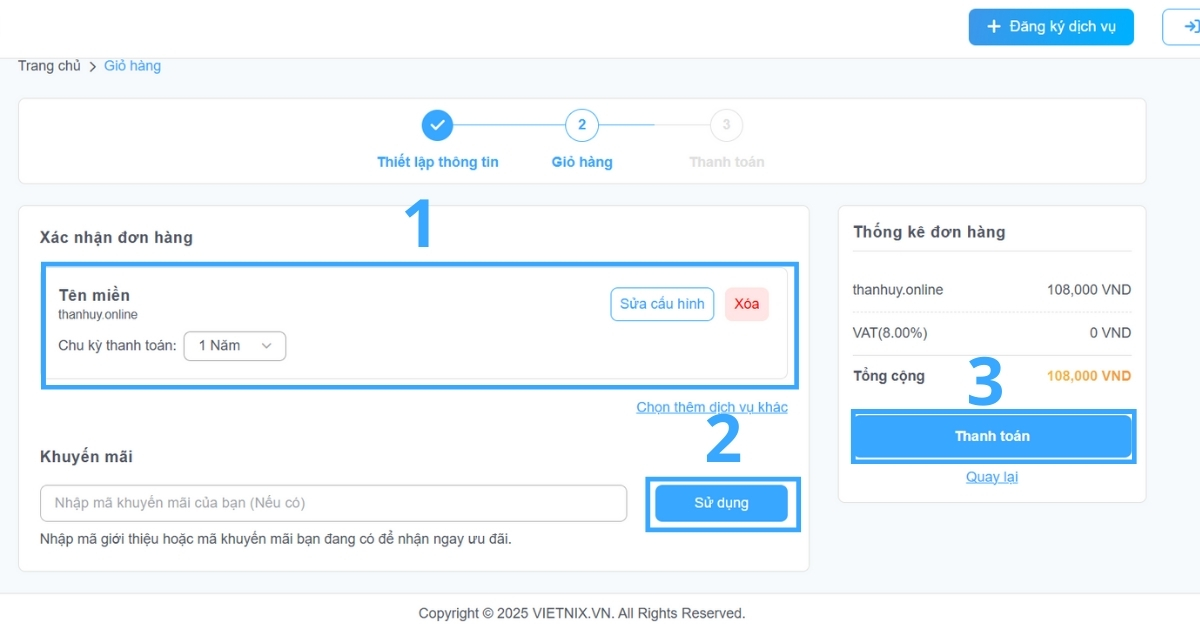Click the Quay lại link below Thanh toán
This screenshot has height=630, width=1200.
(991, 477)
